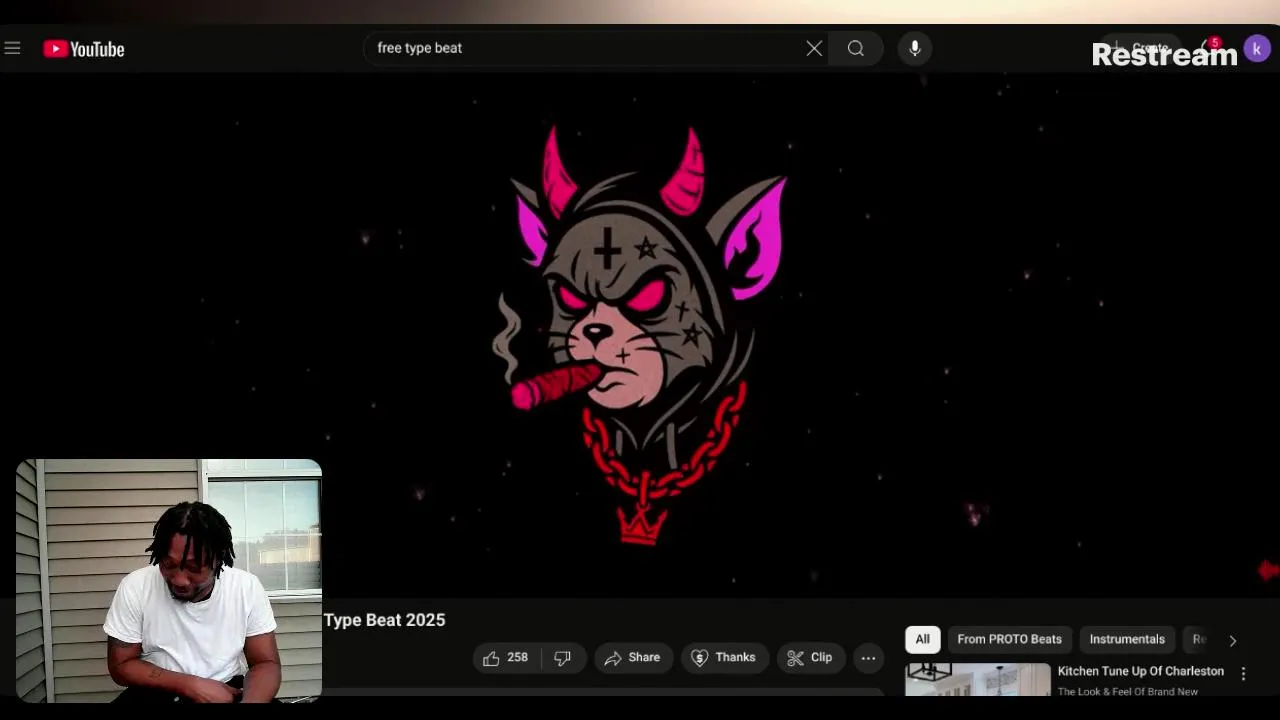This screenshot has width=1280, height=720.
Task: Share the video
Action: tap(633, 657)
